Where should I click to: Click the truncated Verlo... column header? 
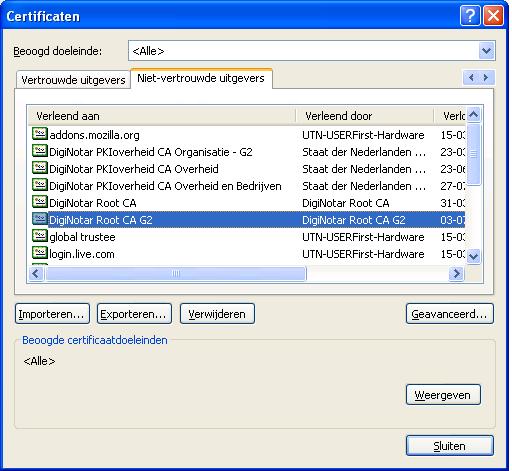[x=450, y=116]
